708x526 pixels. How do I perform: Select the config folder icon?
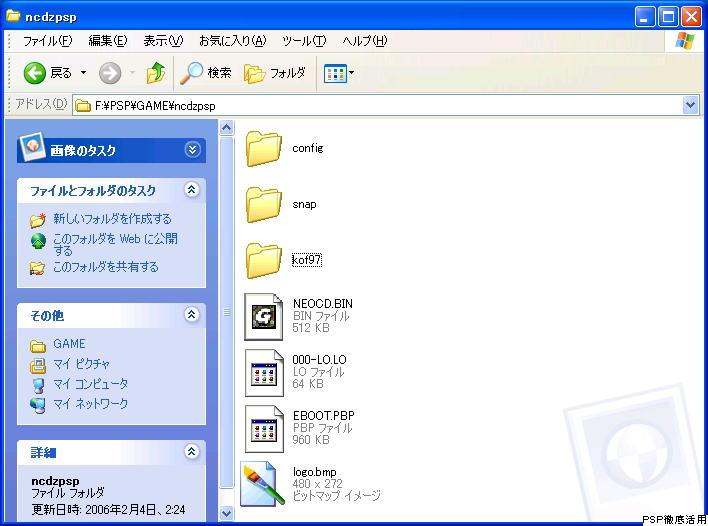(x=264, y=149)
